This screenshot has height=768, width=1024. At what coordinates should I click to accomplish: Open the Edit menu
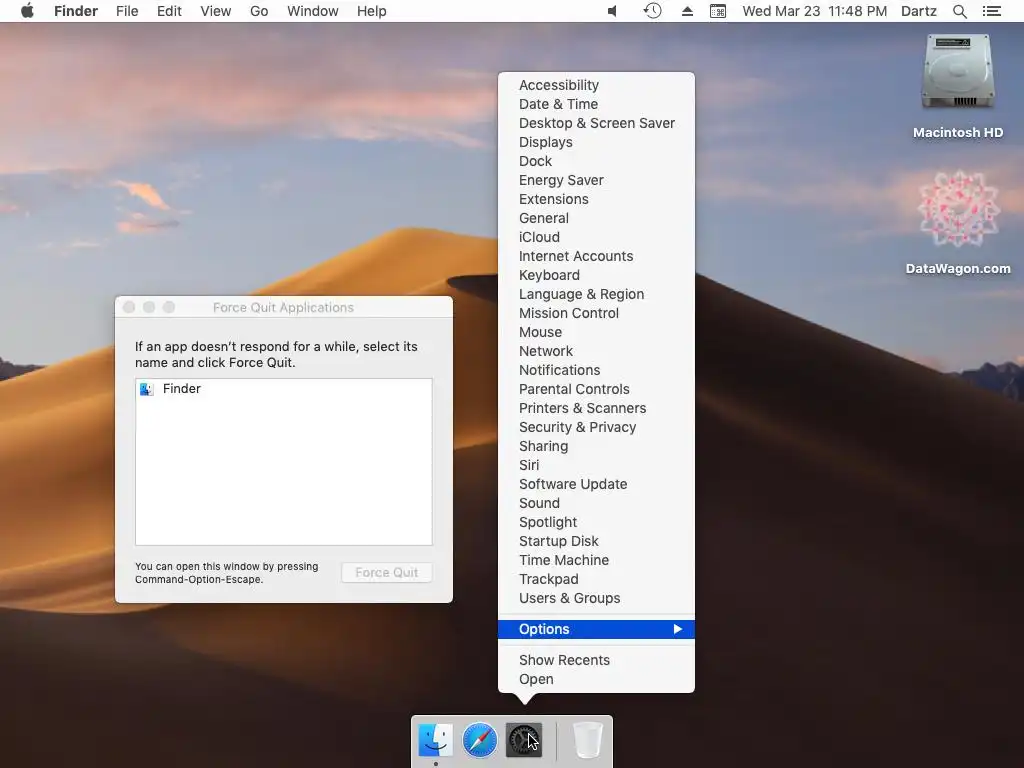(x=169, y=11)
